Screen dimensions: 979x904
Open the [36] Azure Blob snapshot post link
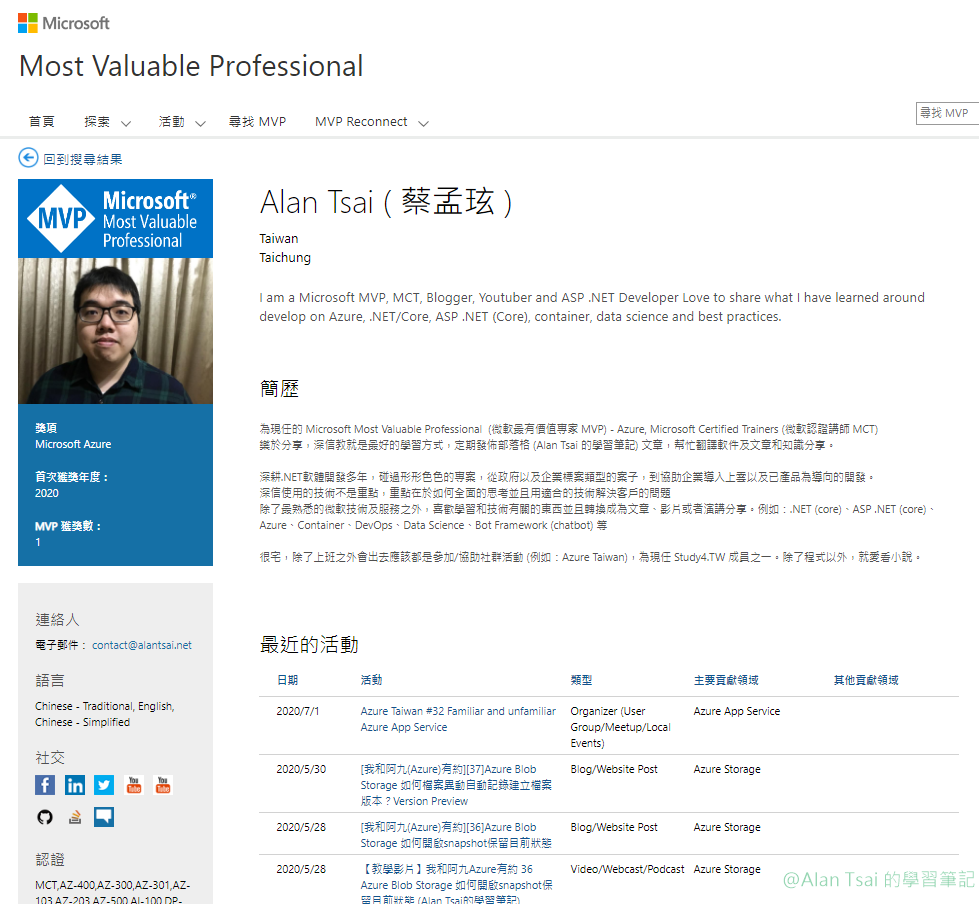pyautogui.click(x=456, y=835)
